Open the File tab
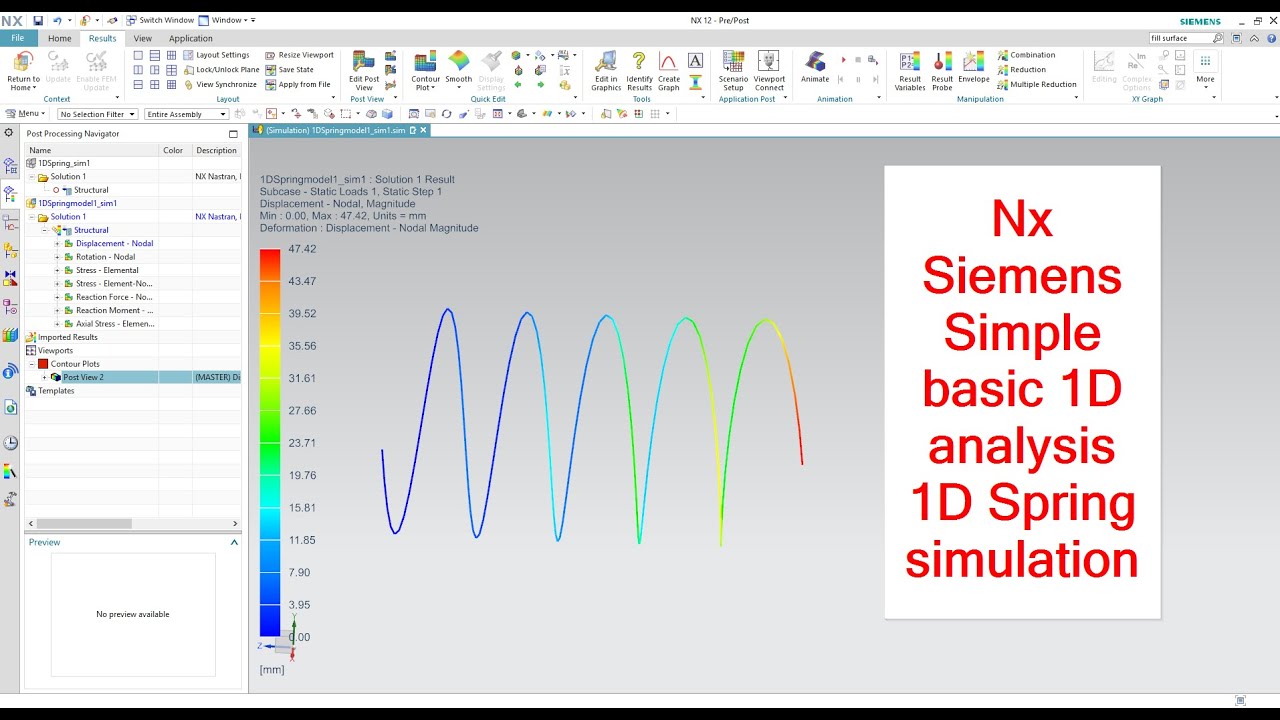1280x720 pixels. (19, 38)
